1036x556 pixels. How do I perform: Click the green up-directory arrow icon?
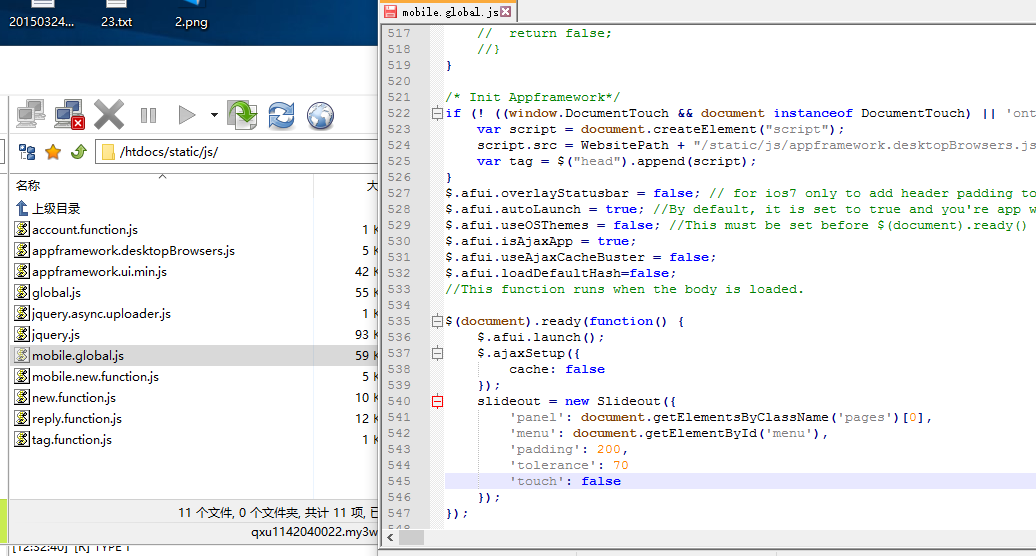[x=79, y=153]
